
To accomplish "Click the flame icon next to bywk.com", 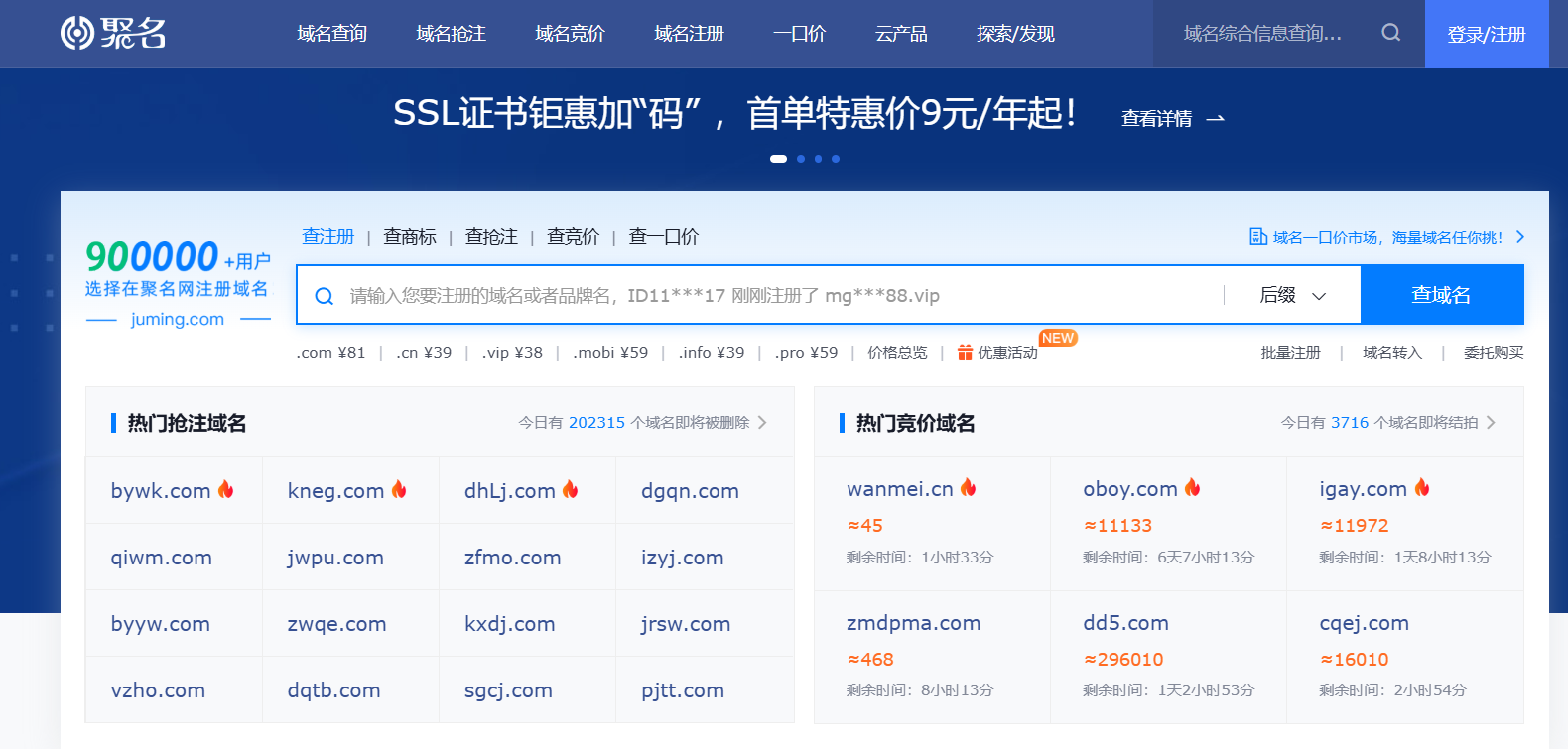I will tap(226, 489).
